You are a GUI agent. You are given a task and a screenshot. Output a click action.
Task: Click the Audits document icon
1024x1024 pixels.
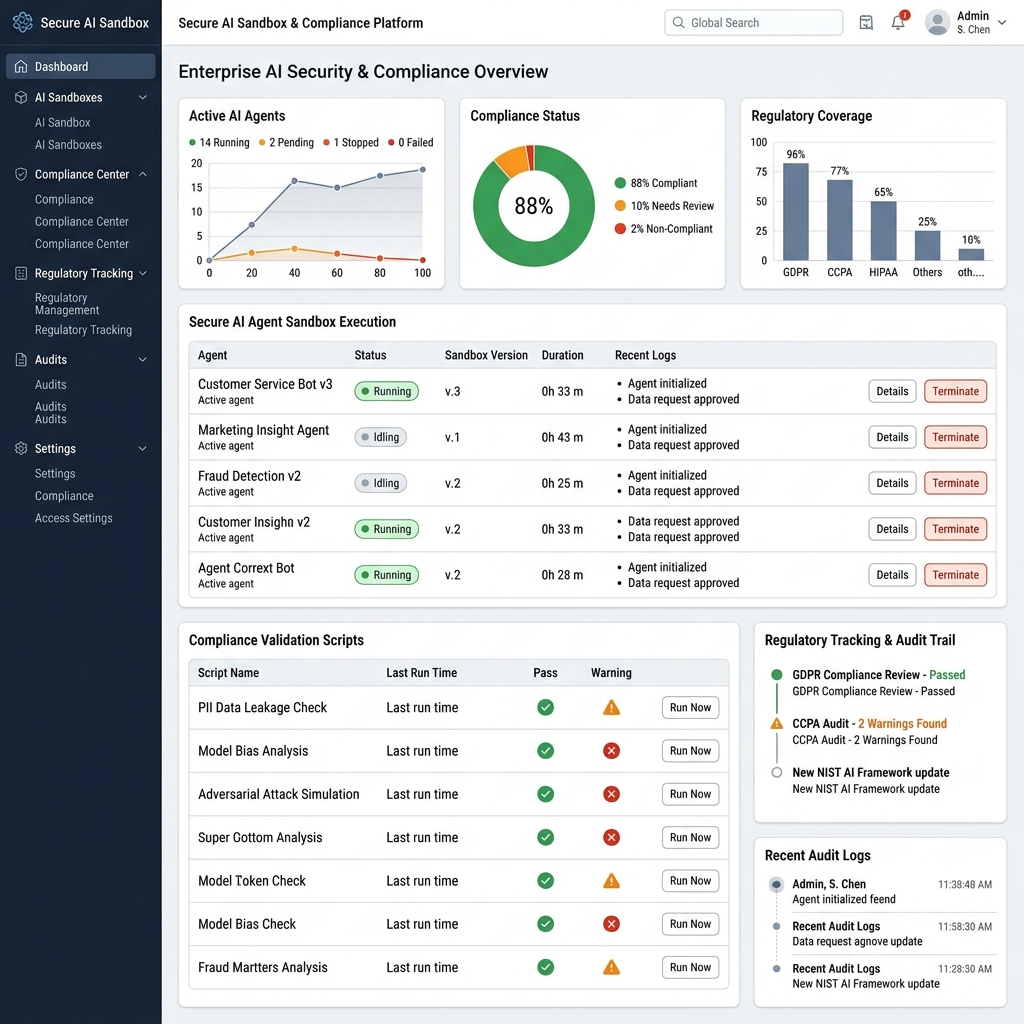point(19,359)
